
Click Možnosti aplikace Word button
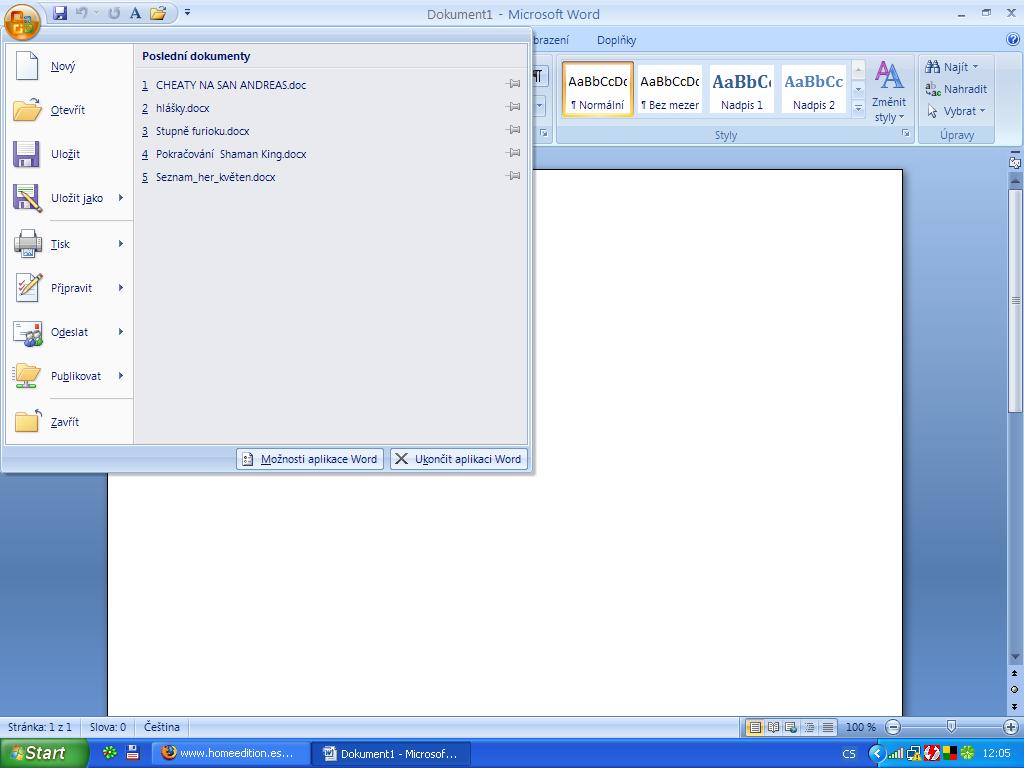click(310, 459)
